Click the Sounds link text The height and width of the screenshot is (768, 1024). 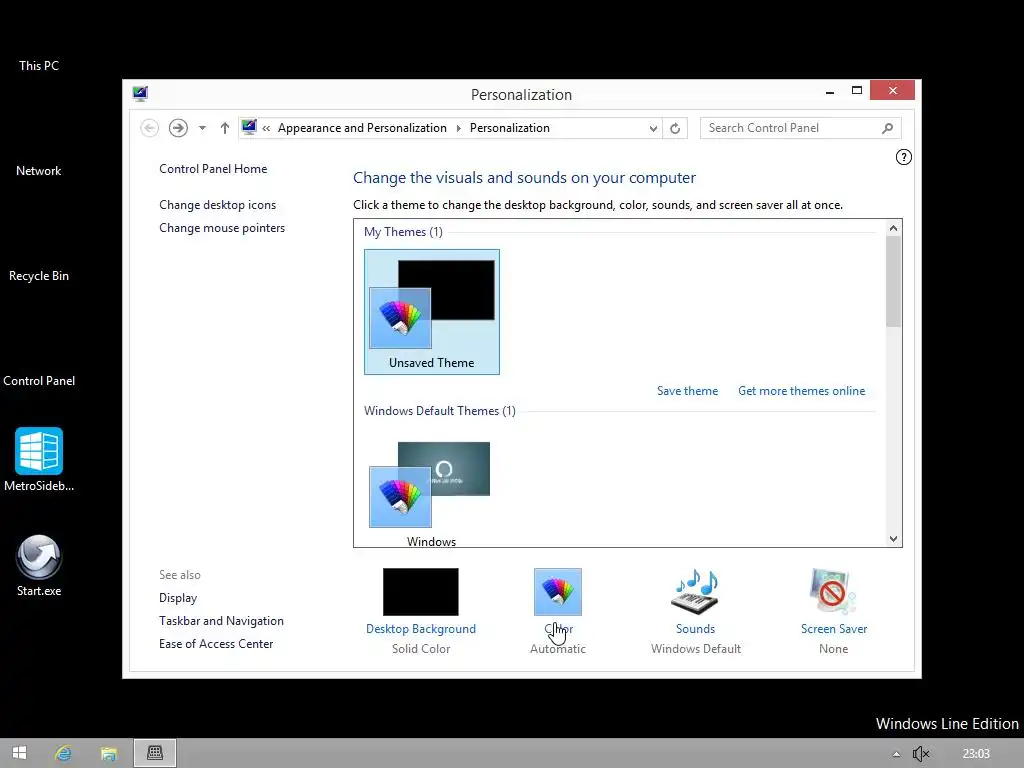(x=696, y=629)
